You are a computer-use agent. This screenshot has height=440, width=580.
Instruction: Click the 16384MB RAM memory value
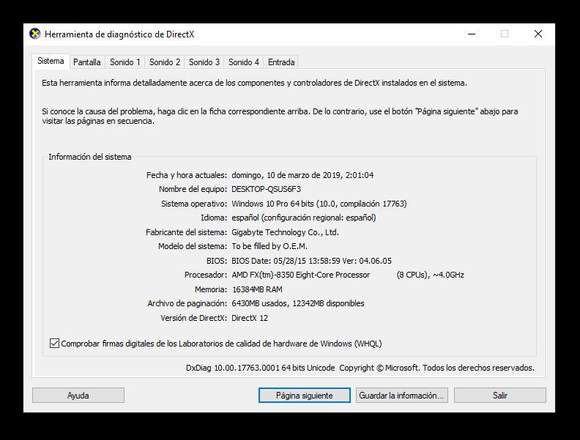(257, 289)
